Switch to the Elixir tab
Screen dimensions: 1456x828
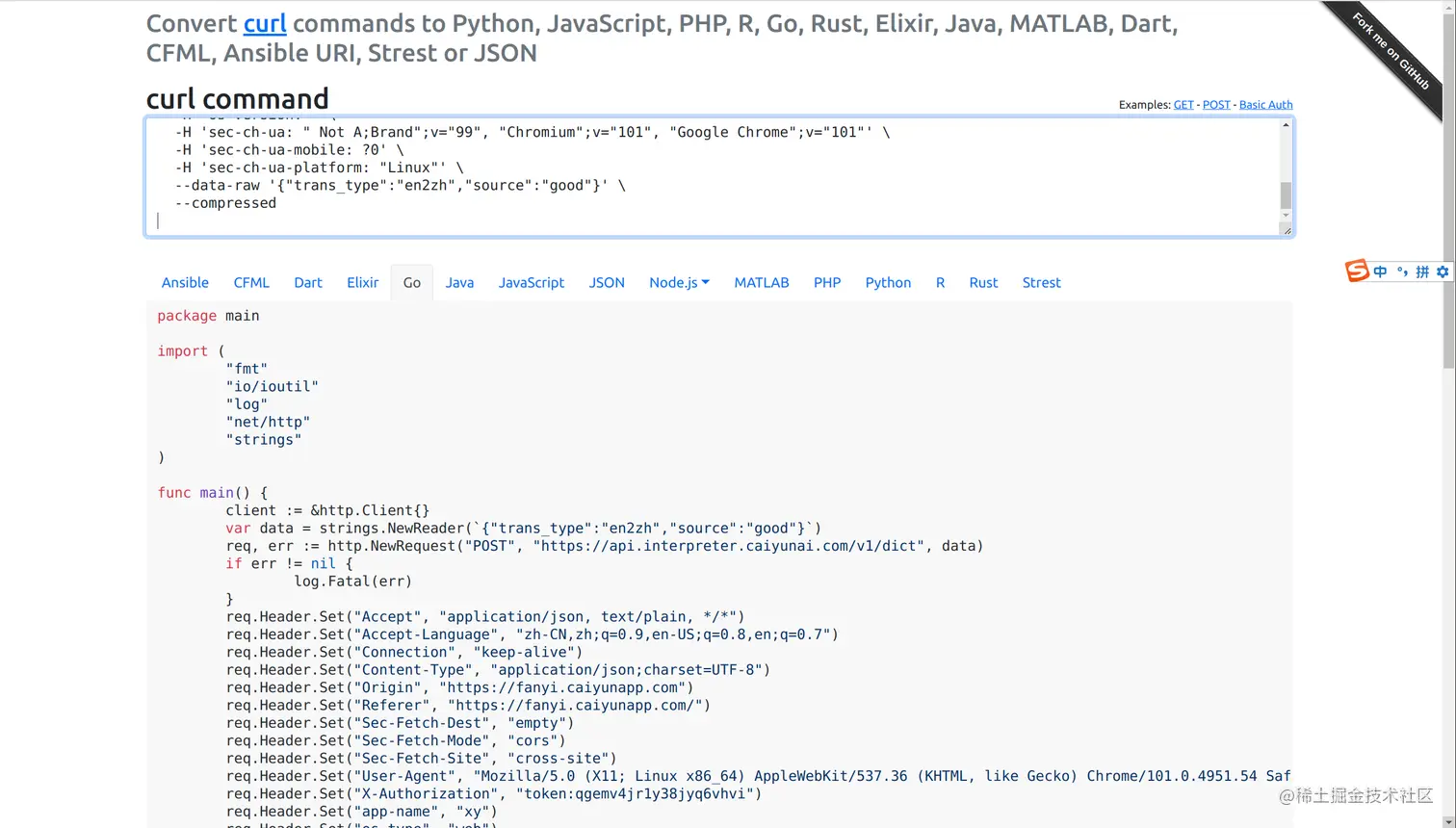(363, 282)
